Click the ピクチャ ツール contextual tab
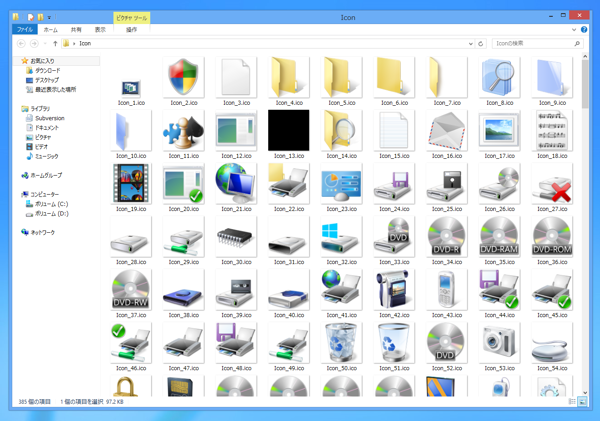The height and width of the screenshot is (421, 600). 131,18
